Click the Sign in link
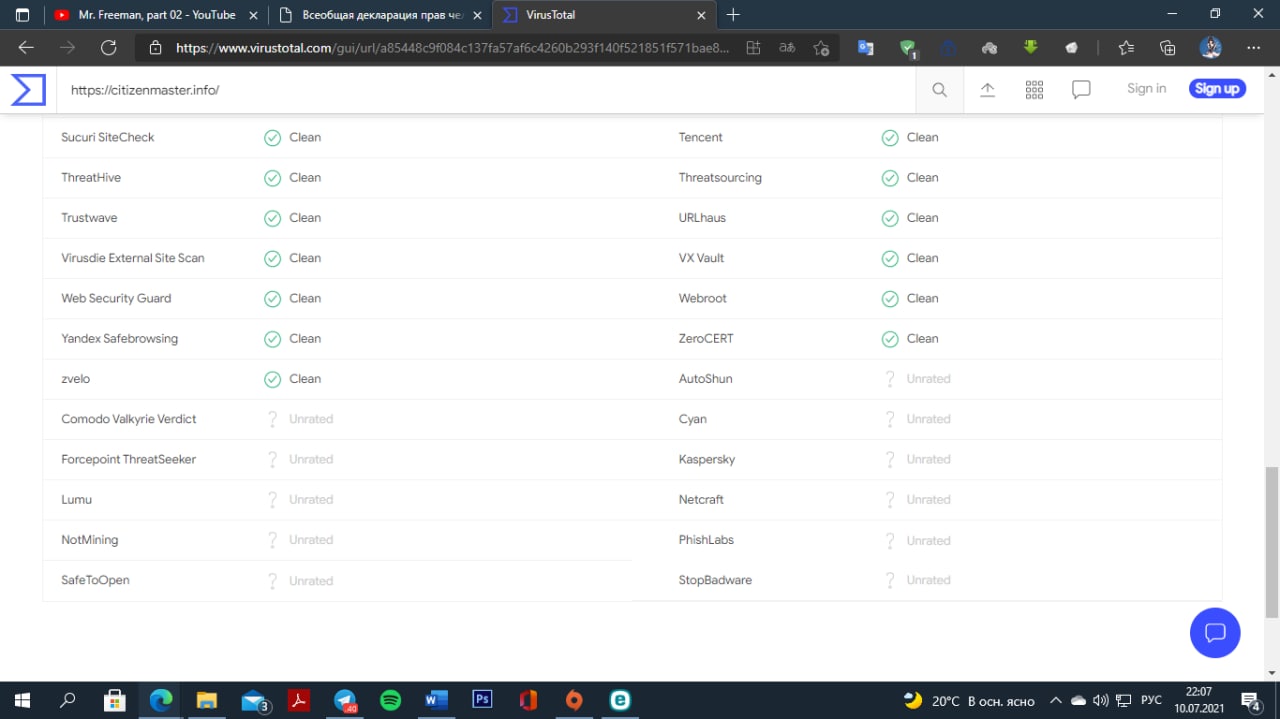Screen dimensions: 1280x719 pos(1146,89)
